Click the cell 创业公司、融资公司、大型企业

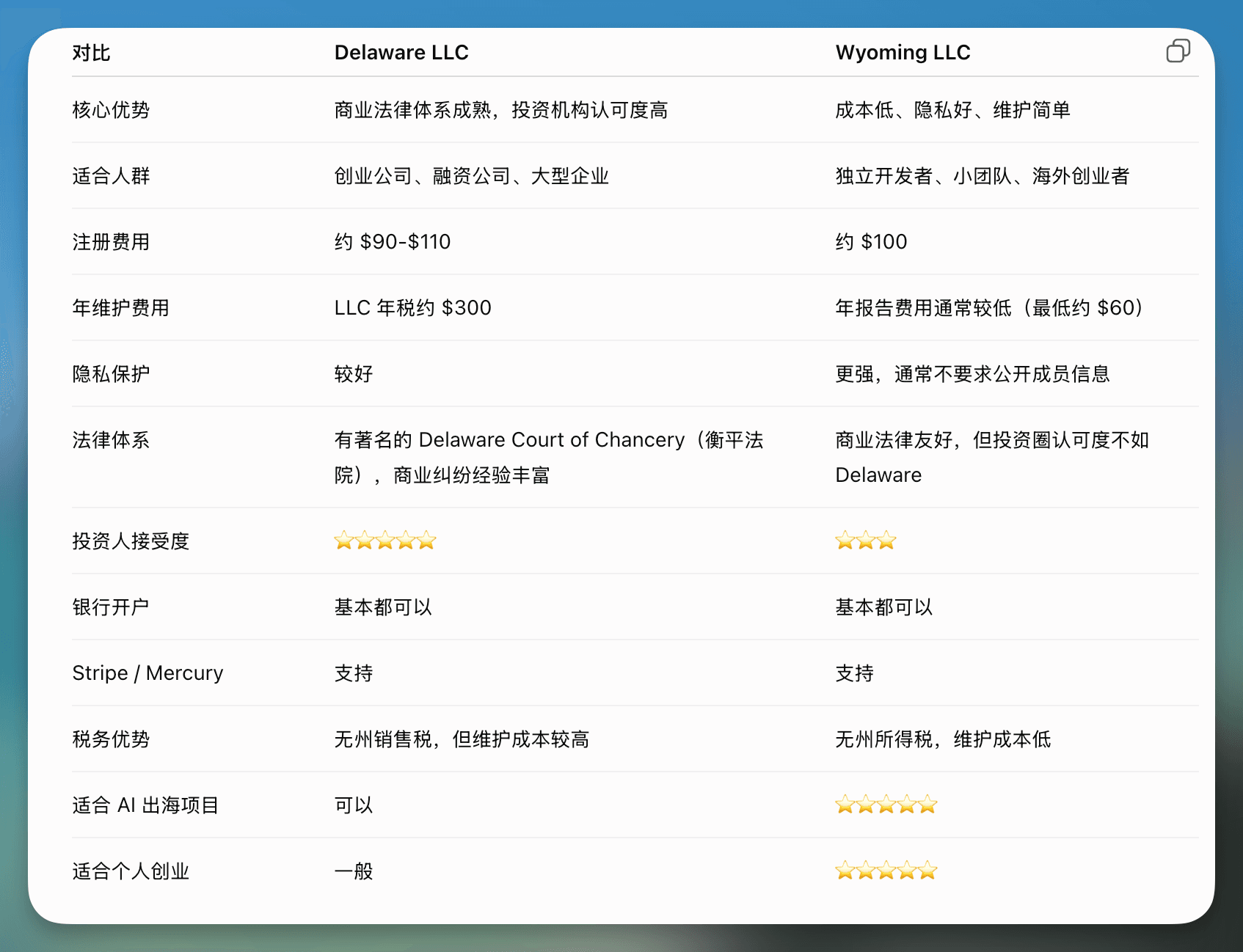tap(472, 176)
